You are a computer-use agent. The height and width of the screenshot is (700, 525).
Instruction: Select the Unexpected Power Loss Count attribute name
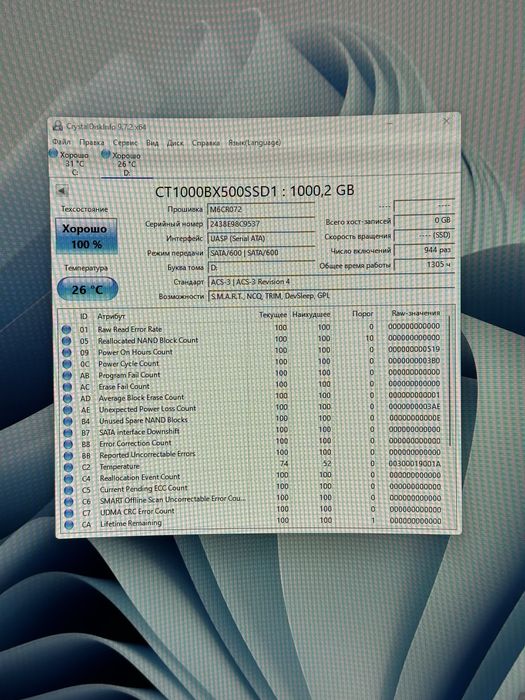(x=147, y=409)
